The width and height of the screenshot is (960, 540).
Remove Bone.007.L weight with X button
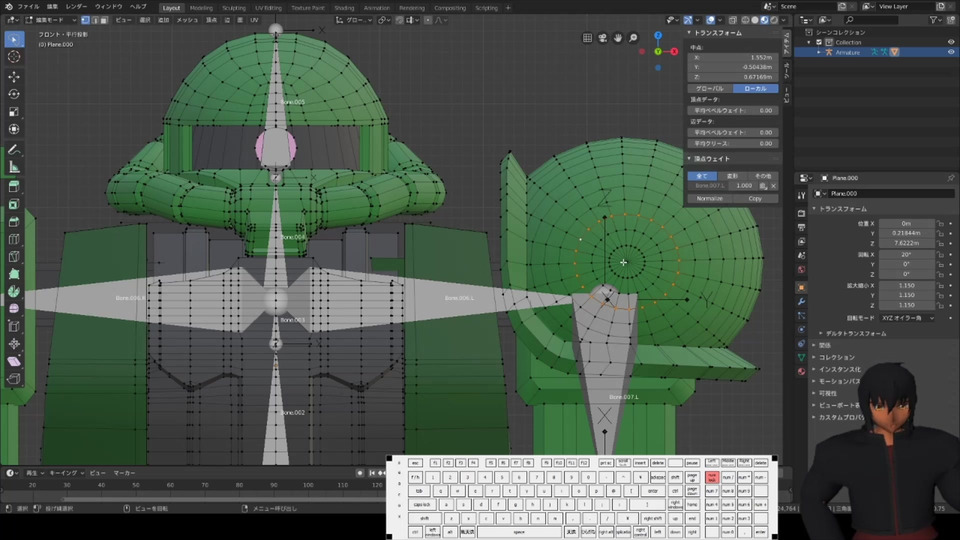pos(773,186)
